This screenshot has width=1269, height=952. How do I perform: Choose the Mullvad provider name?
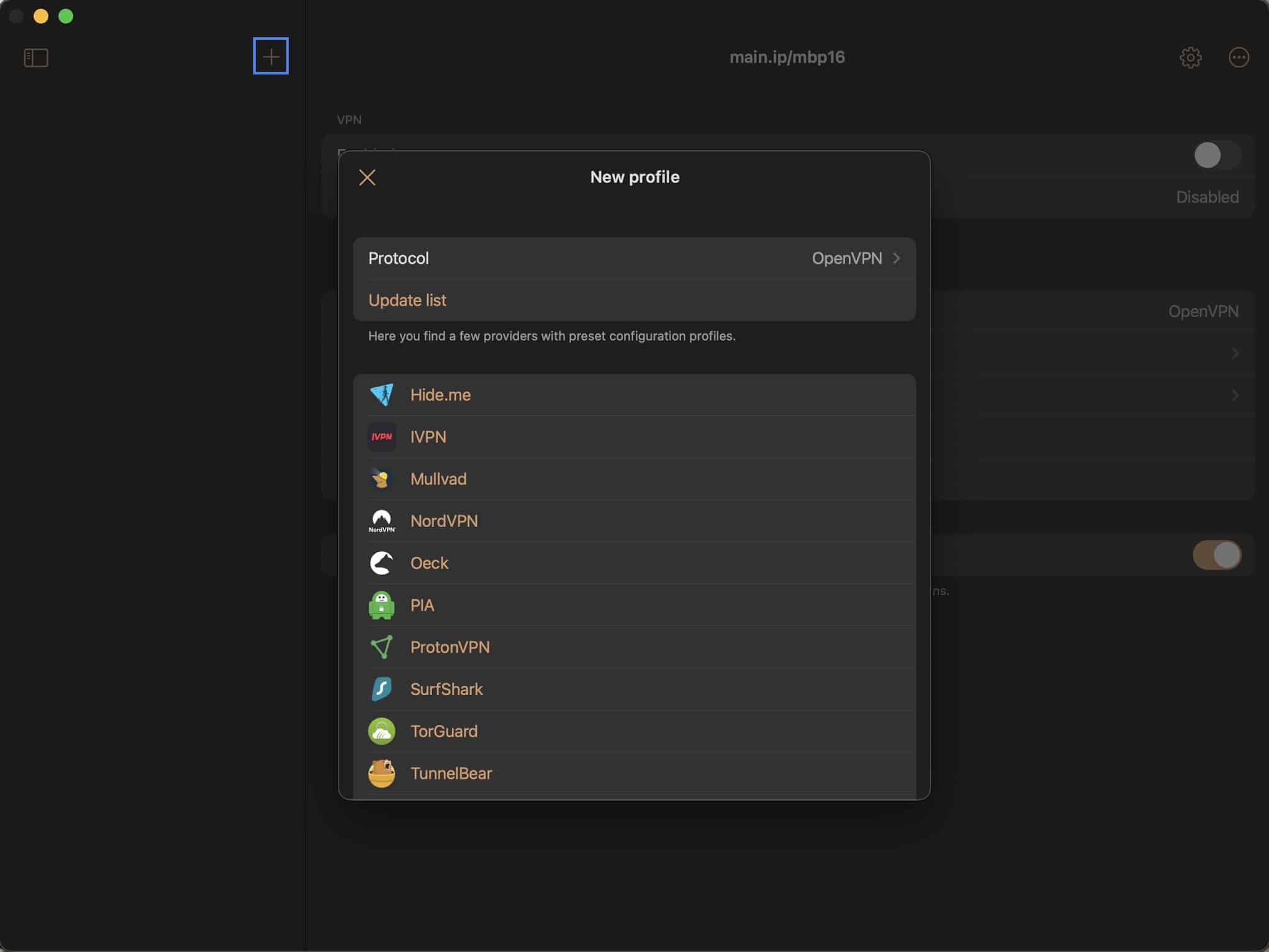click(x=438, y=479)
